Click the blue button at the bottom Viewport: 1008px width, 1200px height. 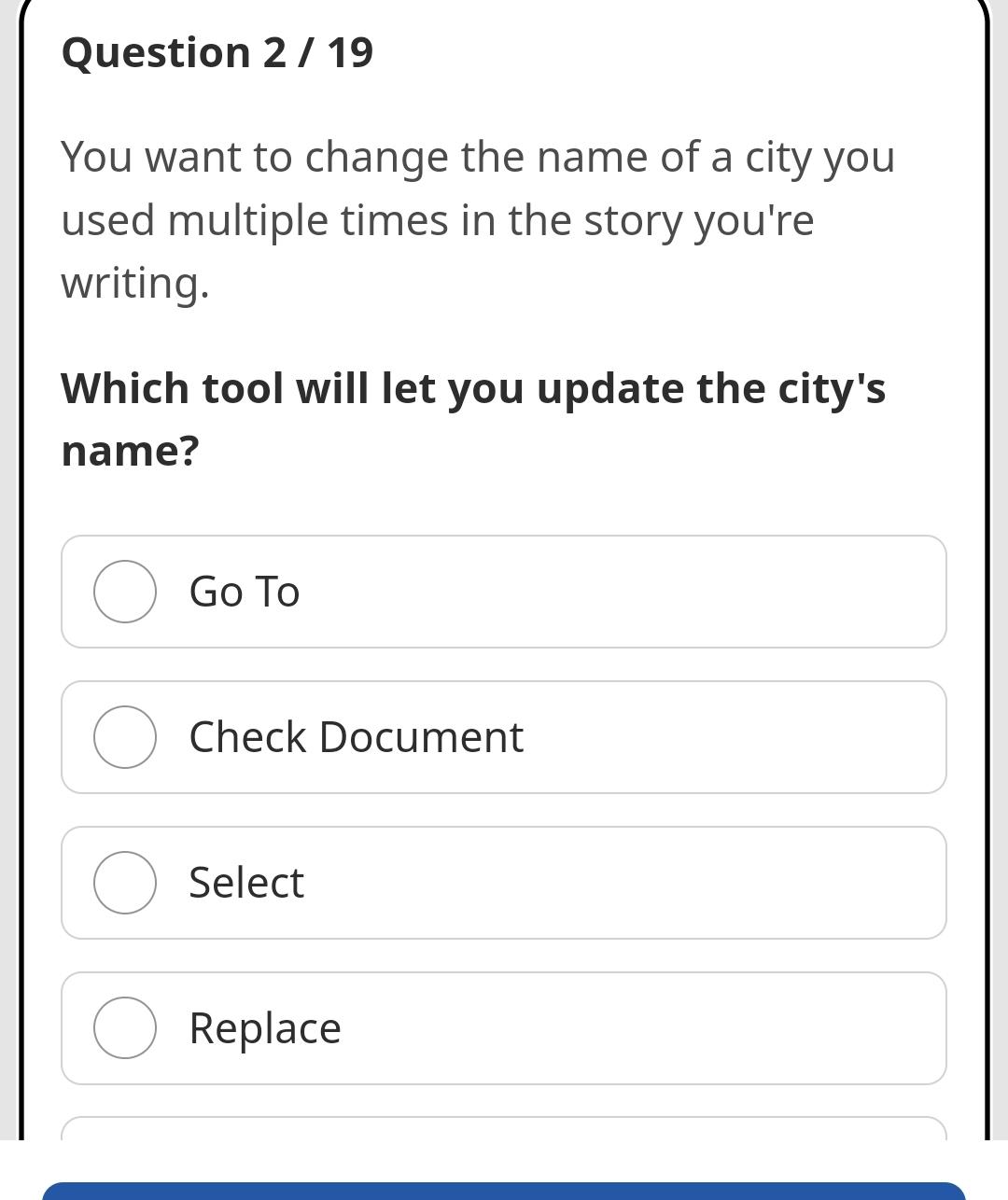click(504, 1193)
